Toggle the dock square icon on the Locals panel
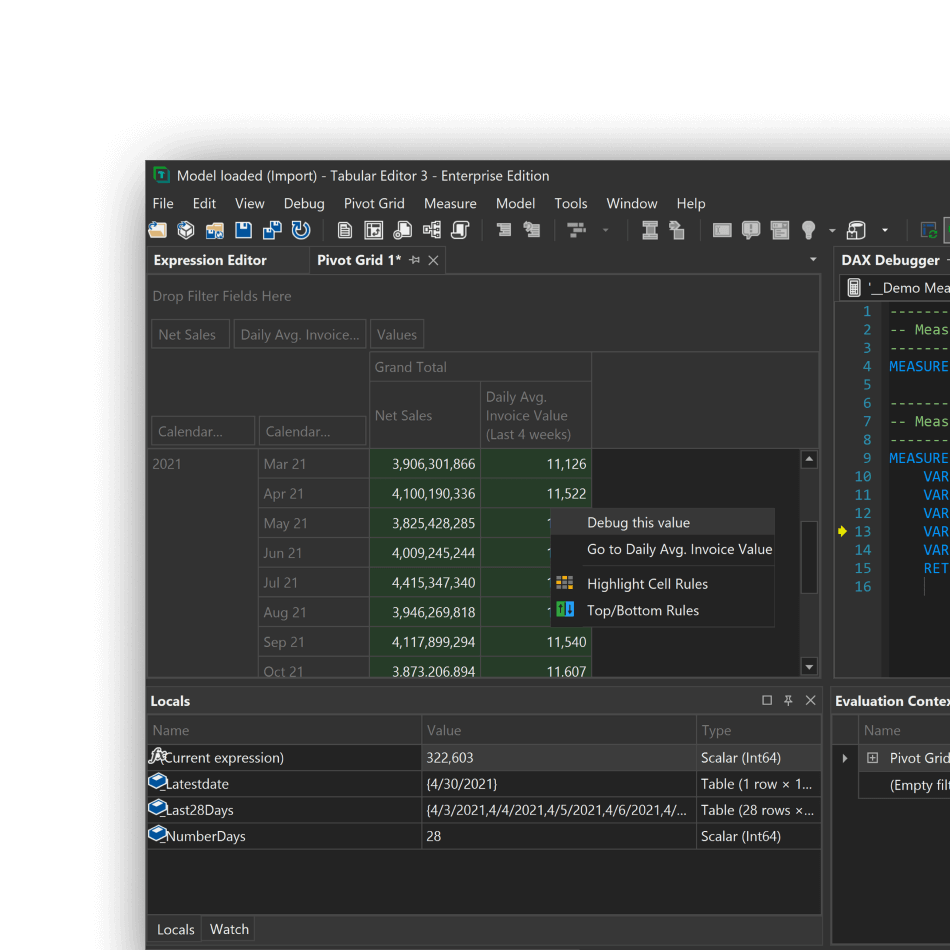The width and height of the screenshot is (950, 950). tap(766, 700)
